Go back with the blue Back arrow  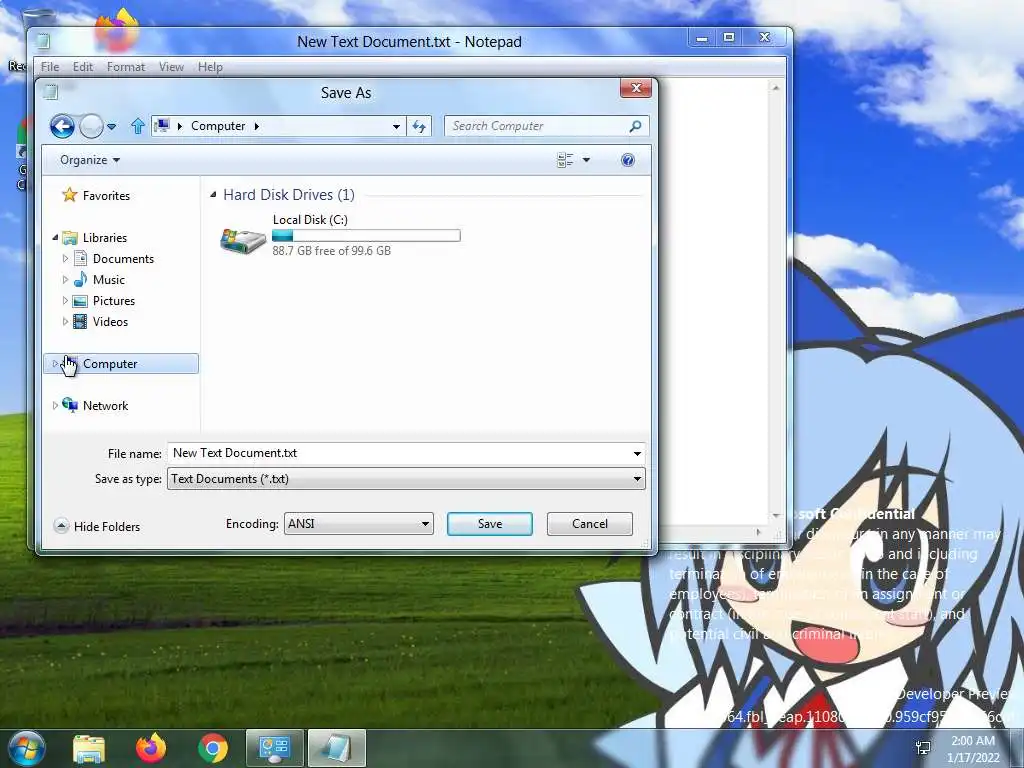pos(62,126)
